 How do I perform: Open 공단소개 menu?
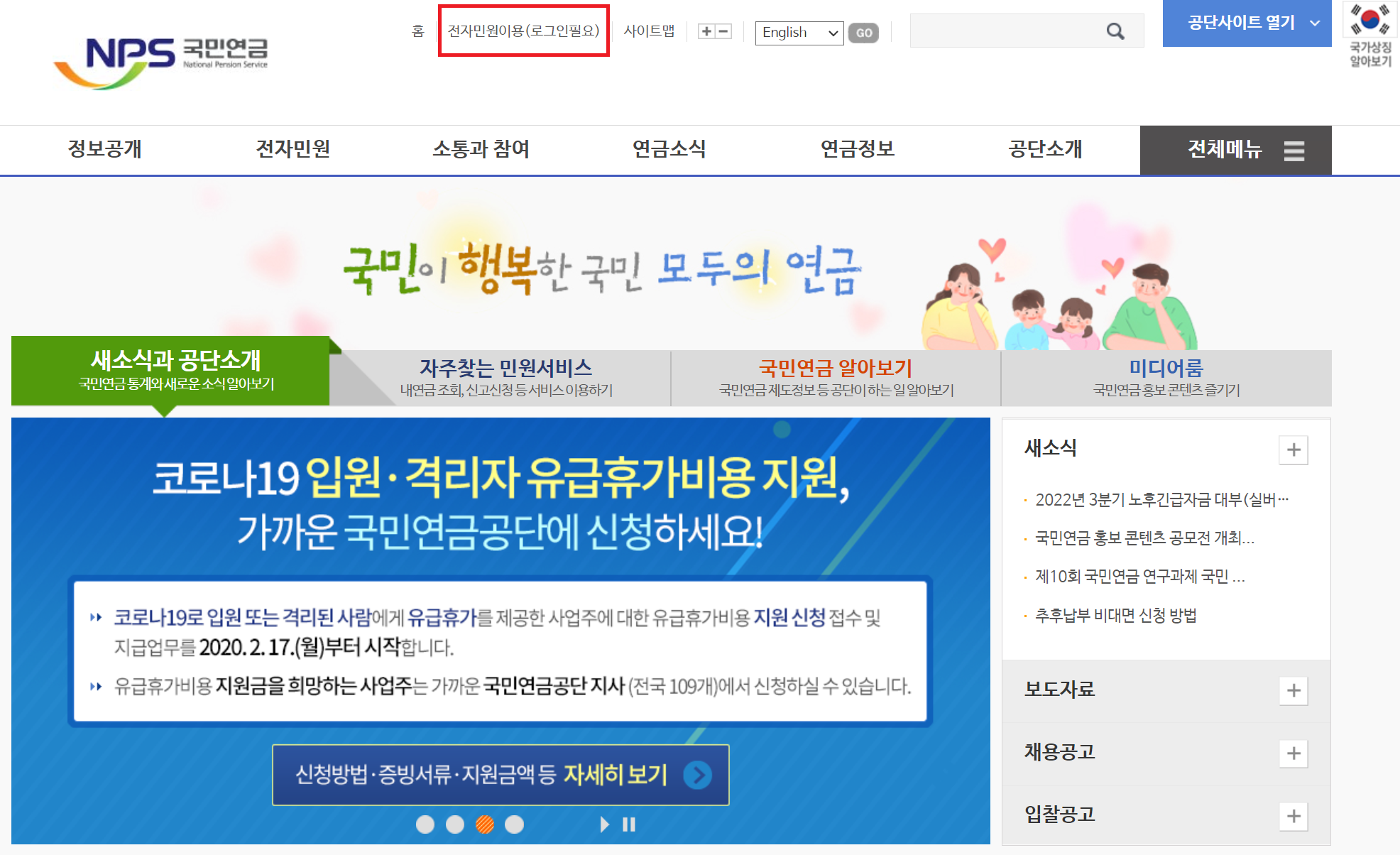pyautogui.click(x=1046, y=149)
